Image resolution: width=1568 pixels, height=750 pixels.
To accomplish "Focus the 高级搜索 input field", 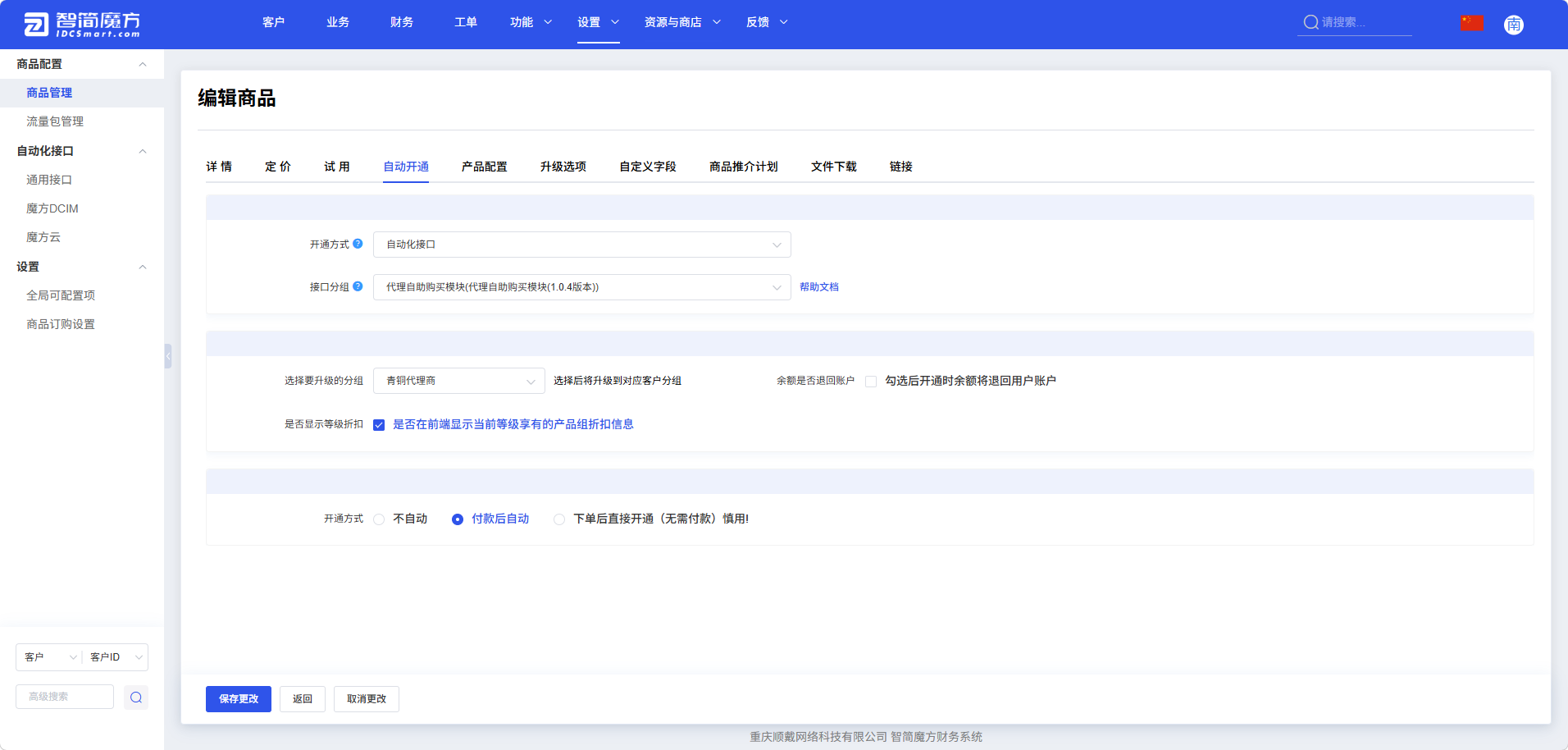I will coord(65,697).
